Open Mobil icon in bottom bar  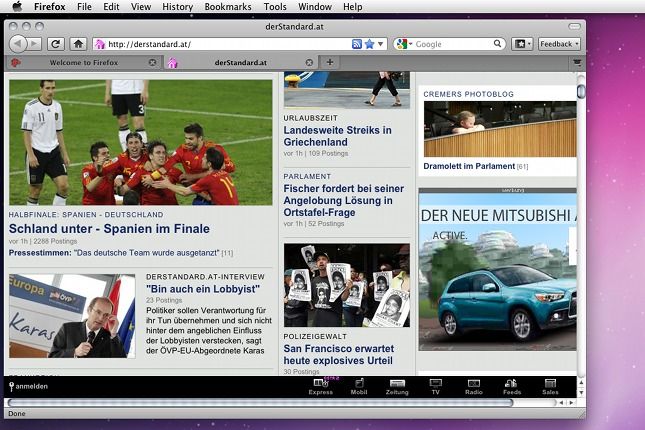click(359, 387)
